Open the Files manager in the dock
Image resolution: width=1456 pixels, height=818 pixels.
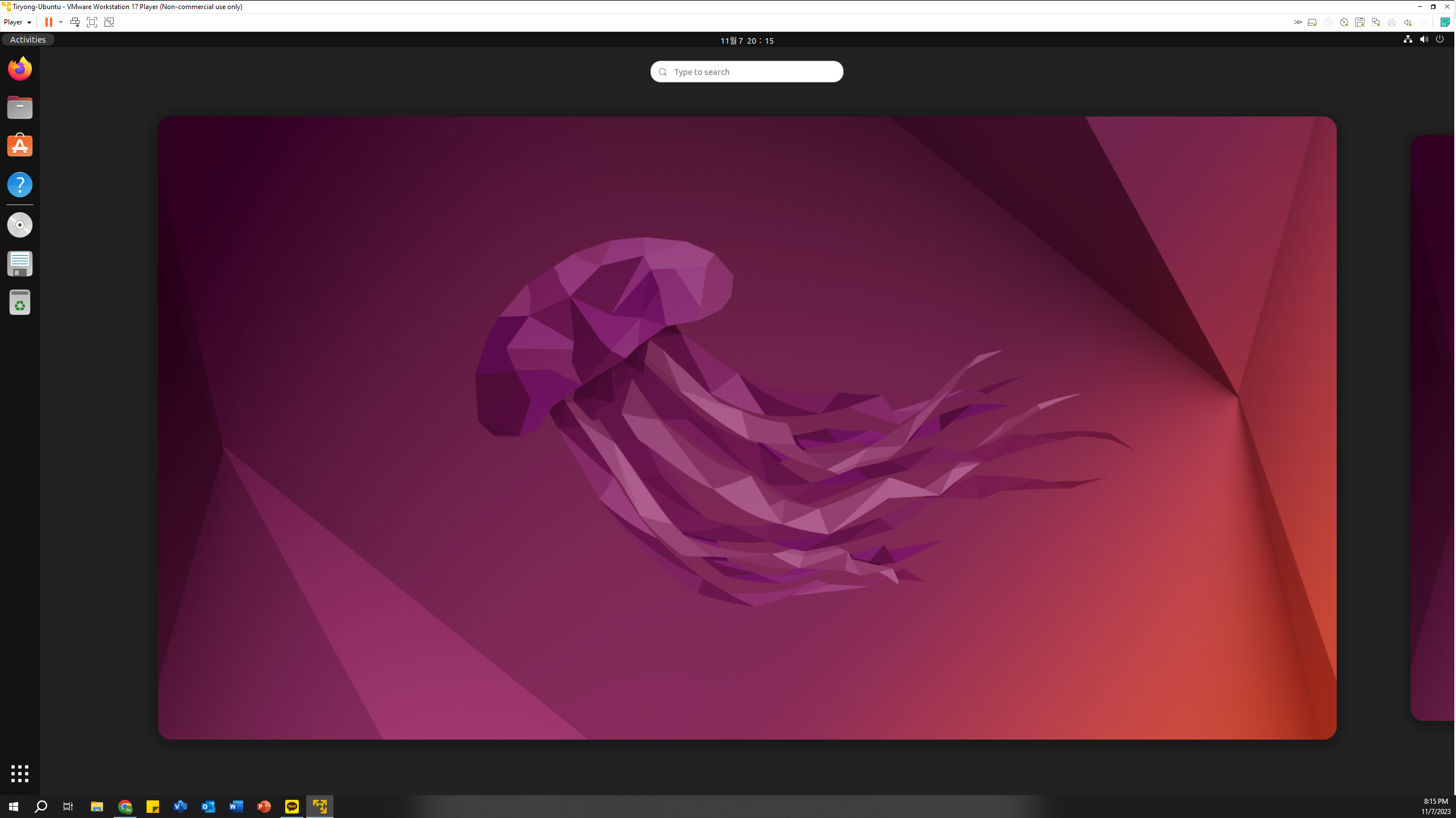(x=20, y=107)
